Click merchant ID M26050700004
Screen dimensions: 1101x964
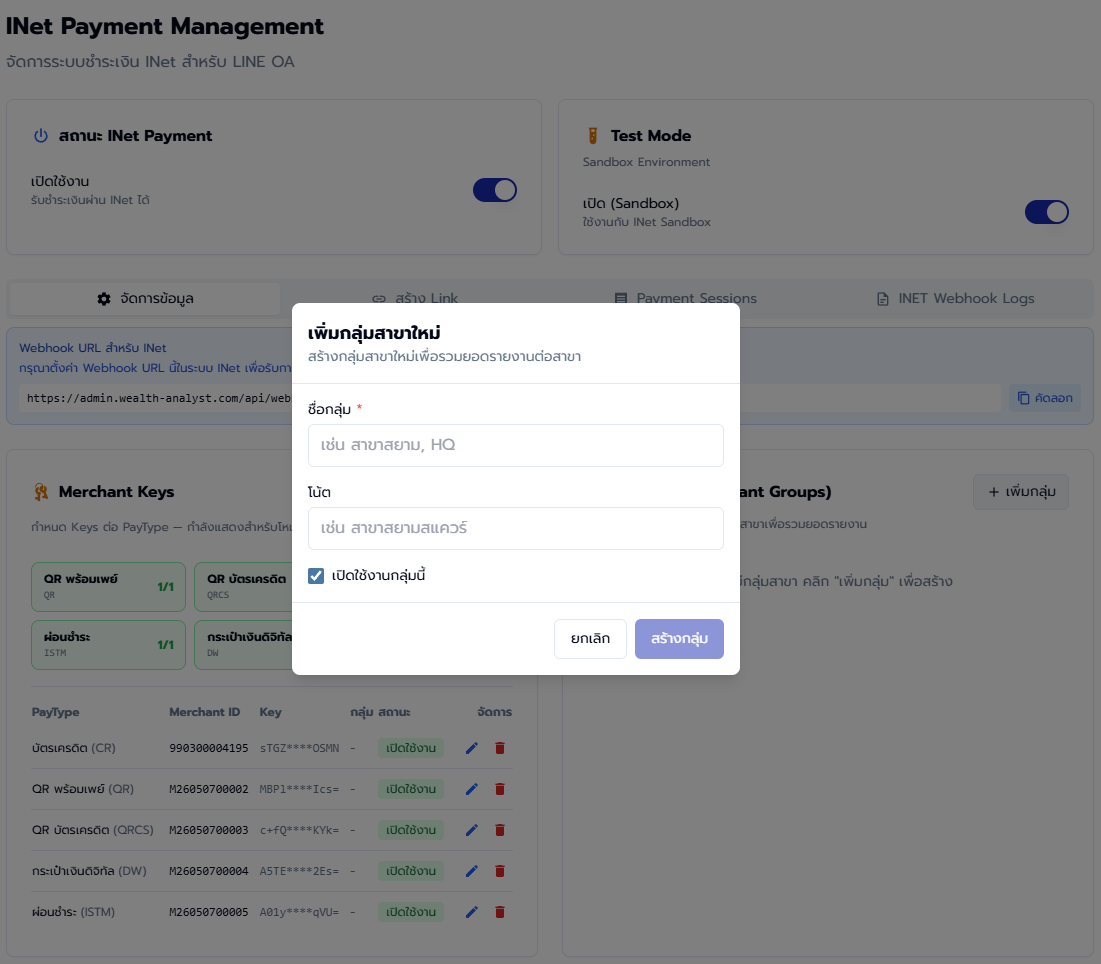click(x=209, y=871)
